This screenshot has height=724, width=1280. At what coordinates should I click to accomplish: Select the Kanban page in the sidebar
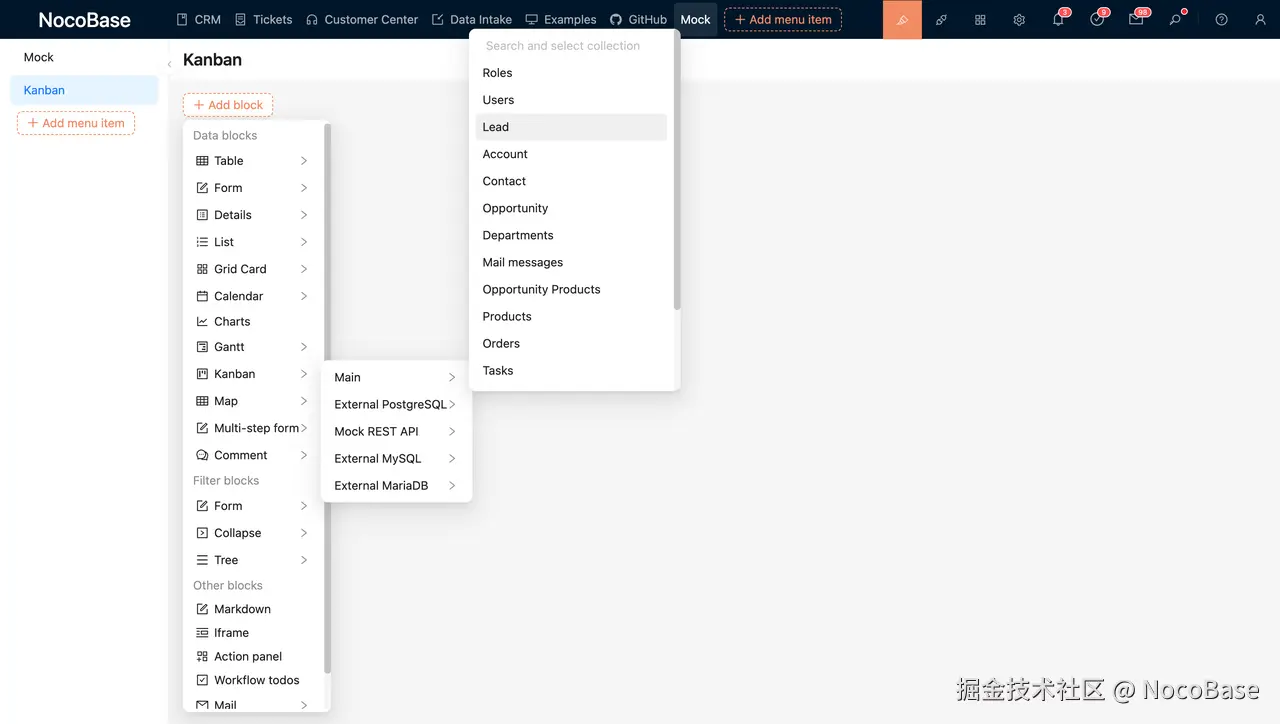coord(44,89)
